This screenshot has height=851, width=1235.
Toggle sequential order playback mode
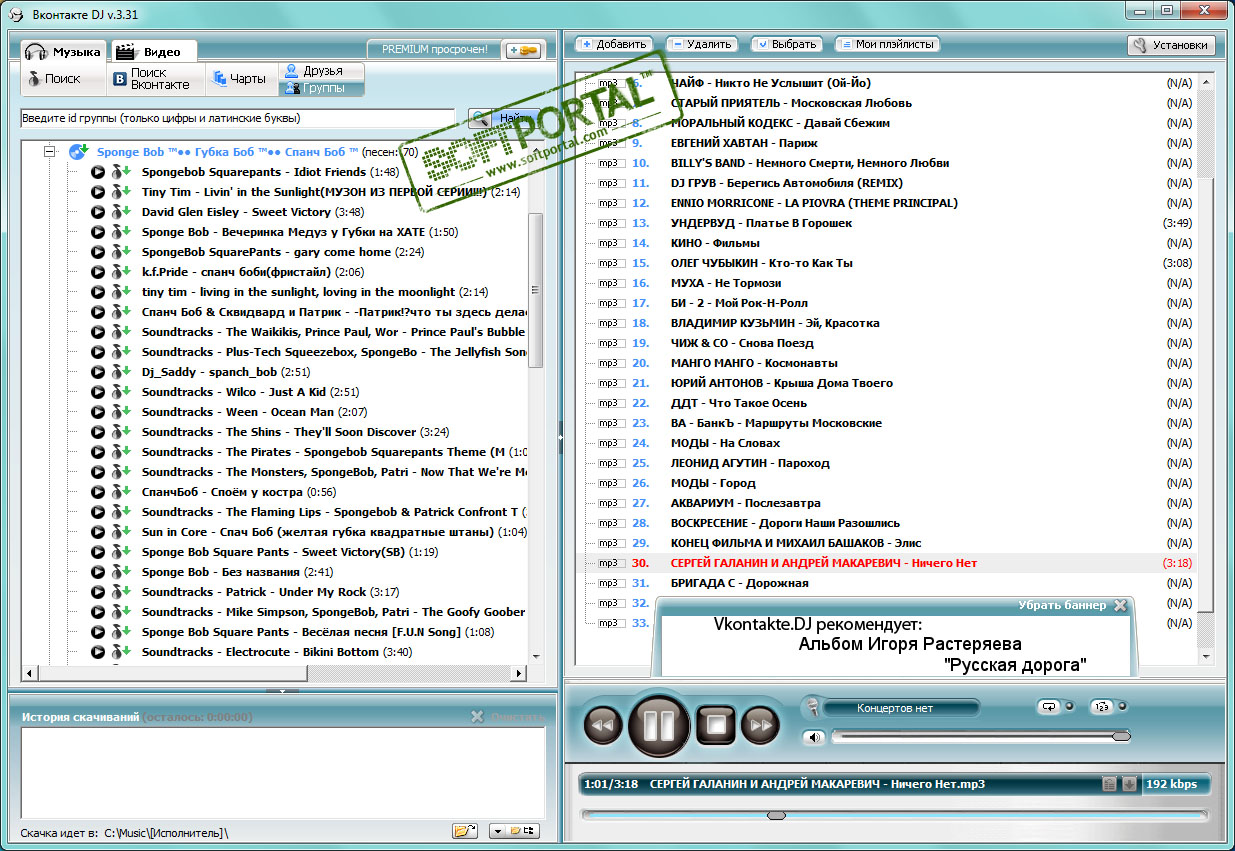[1101, 707]
